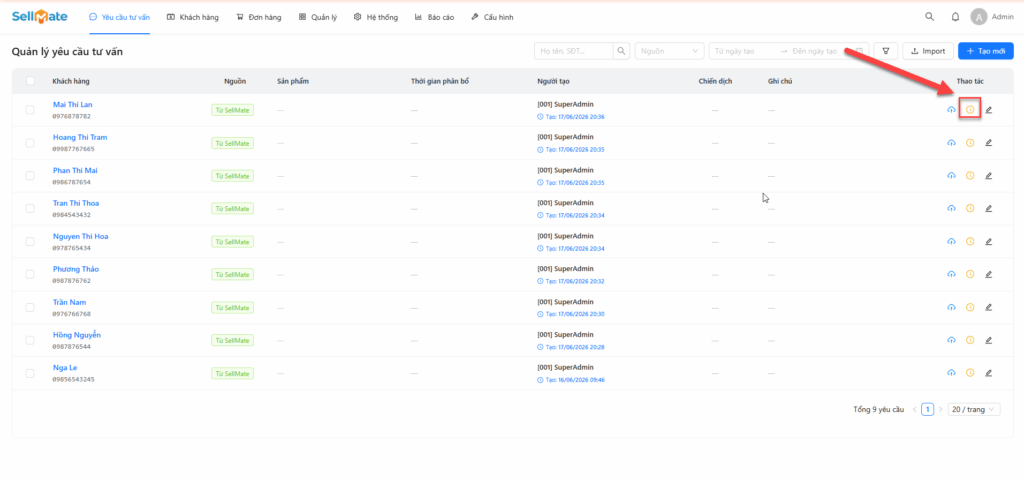Tick the checkbox for Trần Nam
This screenshot has width=1024, height=480.
(x=30, y=307)
